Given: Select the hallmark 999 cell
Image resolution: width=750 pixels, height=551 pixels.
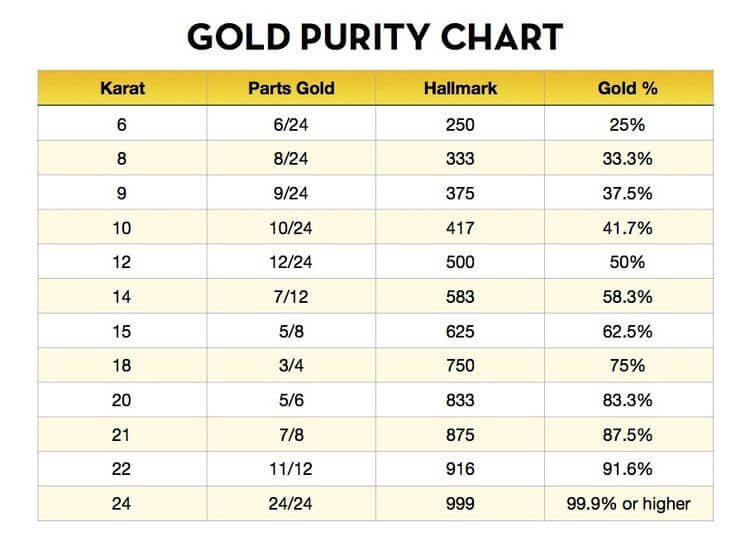Looking at the screenshot, I should (461, 504).
